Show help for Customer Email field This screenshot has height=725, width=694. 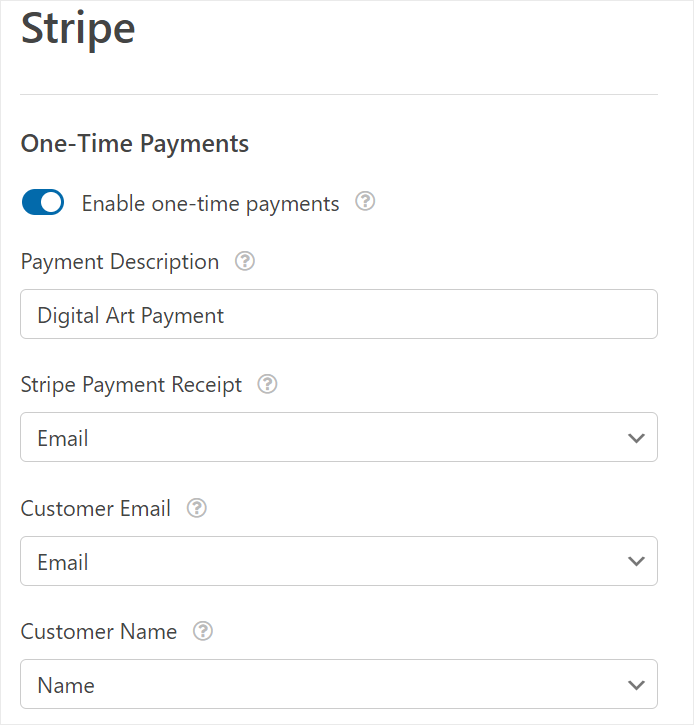click(197, 508)
